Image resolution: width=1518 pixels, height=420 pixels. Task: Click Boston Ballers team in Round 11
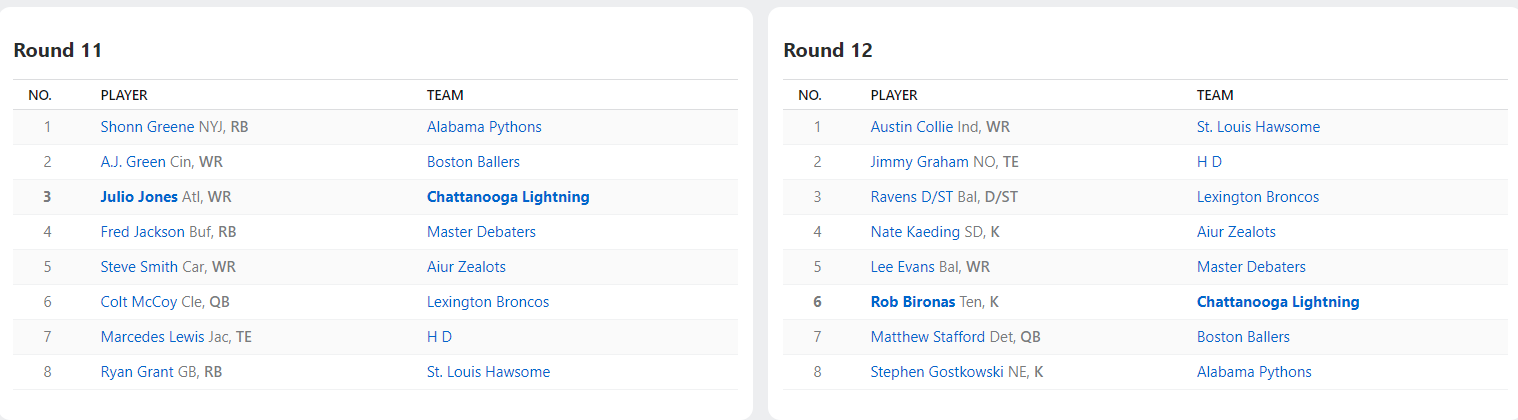[x=473, y=162]
